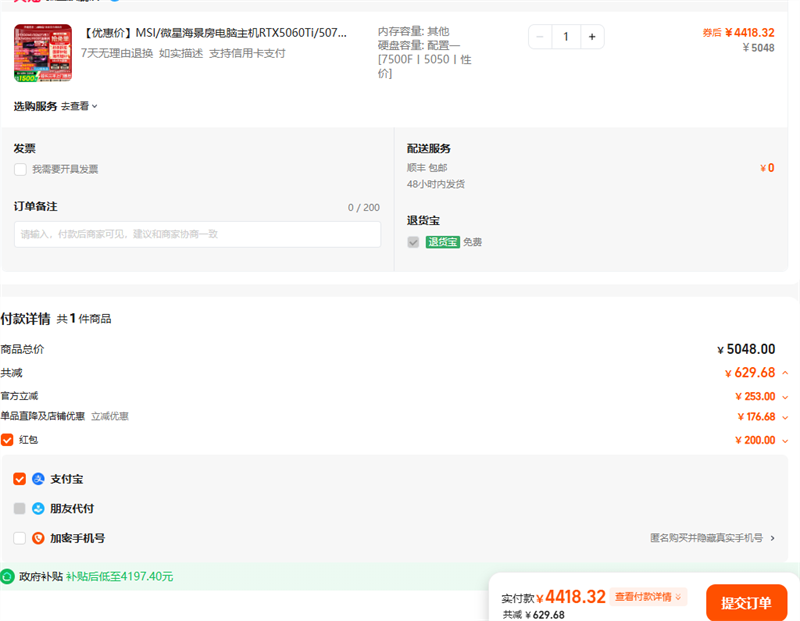Click the 提交订单 submit order button
Viewport: 800px width, 621px height.
pyautogui.click(x=746, y=603)
